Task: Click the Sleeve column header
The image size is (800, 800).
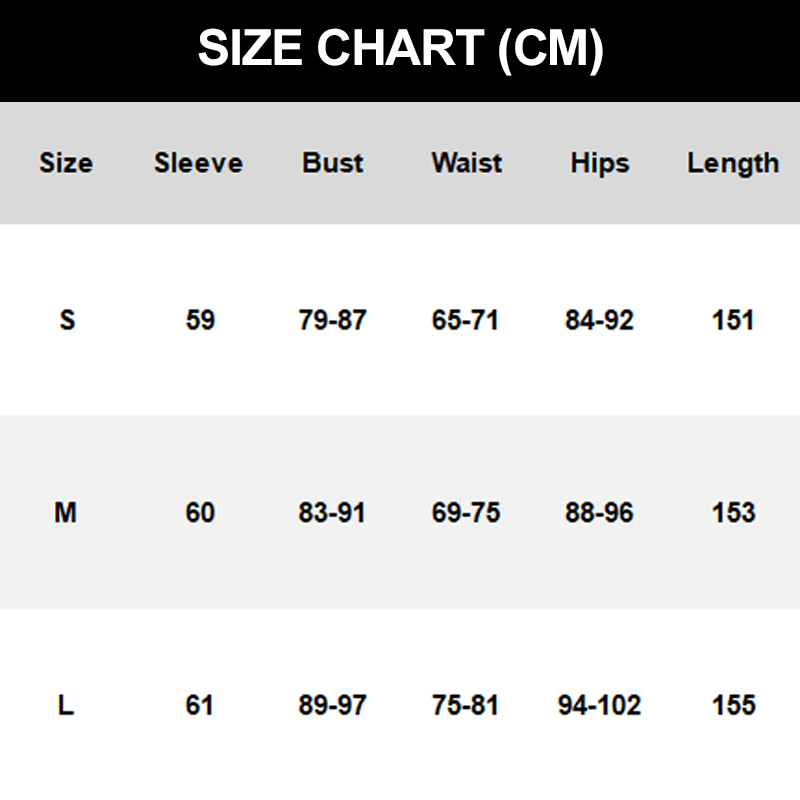Action: click(x=198, y=163)
